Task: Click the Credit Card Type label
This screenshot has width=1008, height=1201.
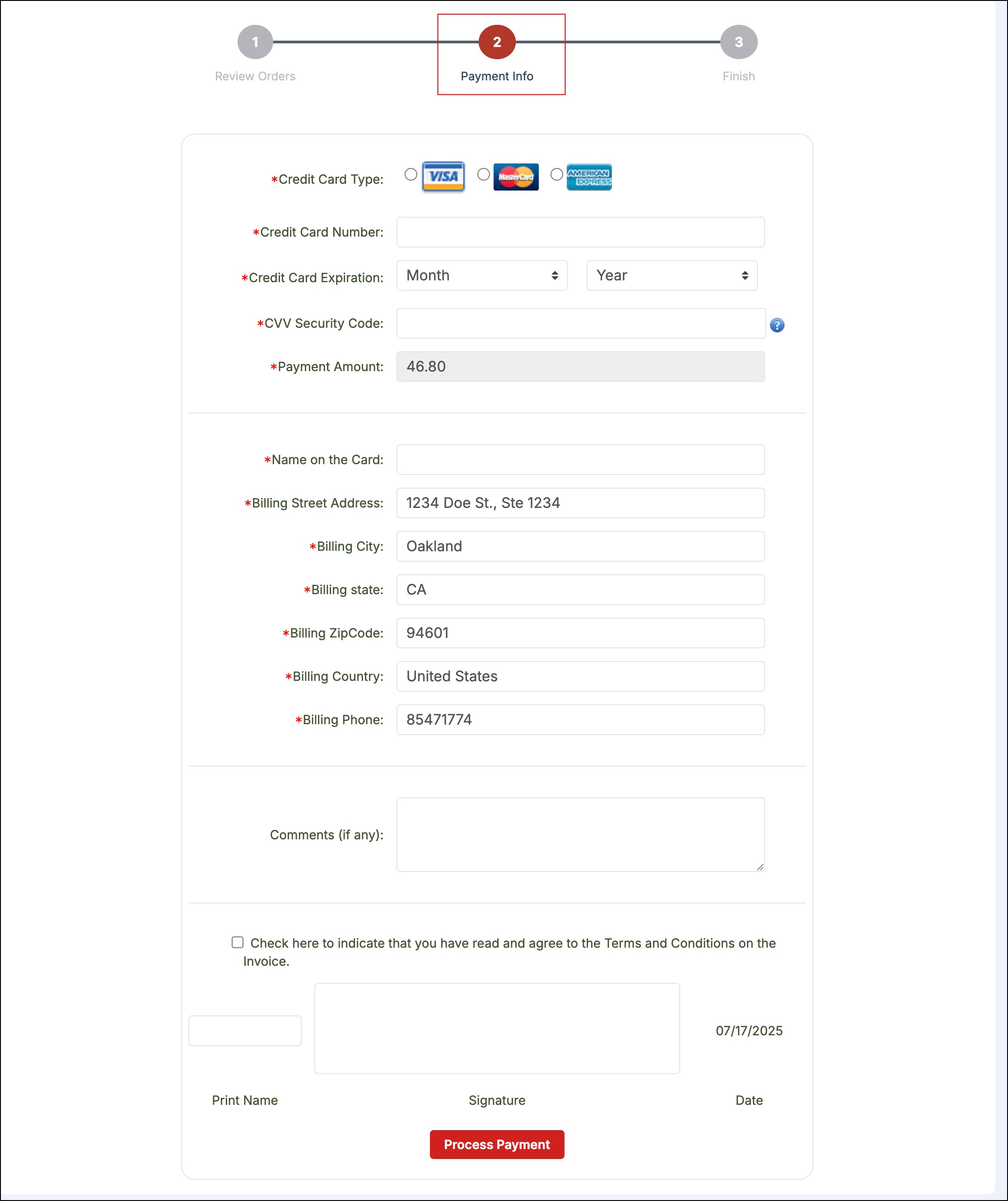Action: (x=327, y=179)
